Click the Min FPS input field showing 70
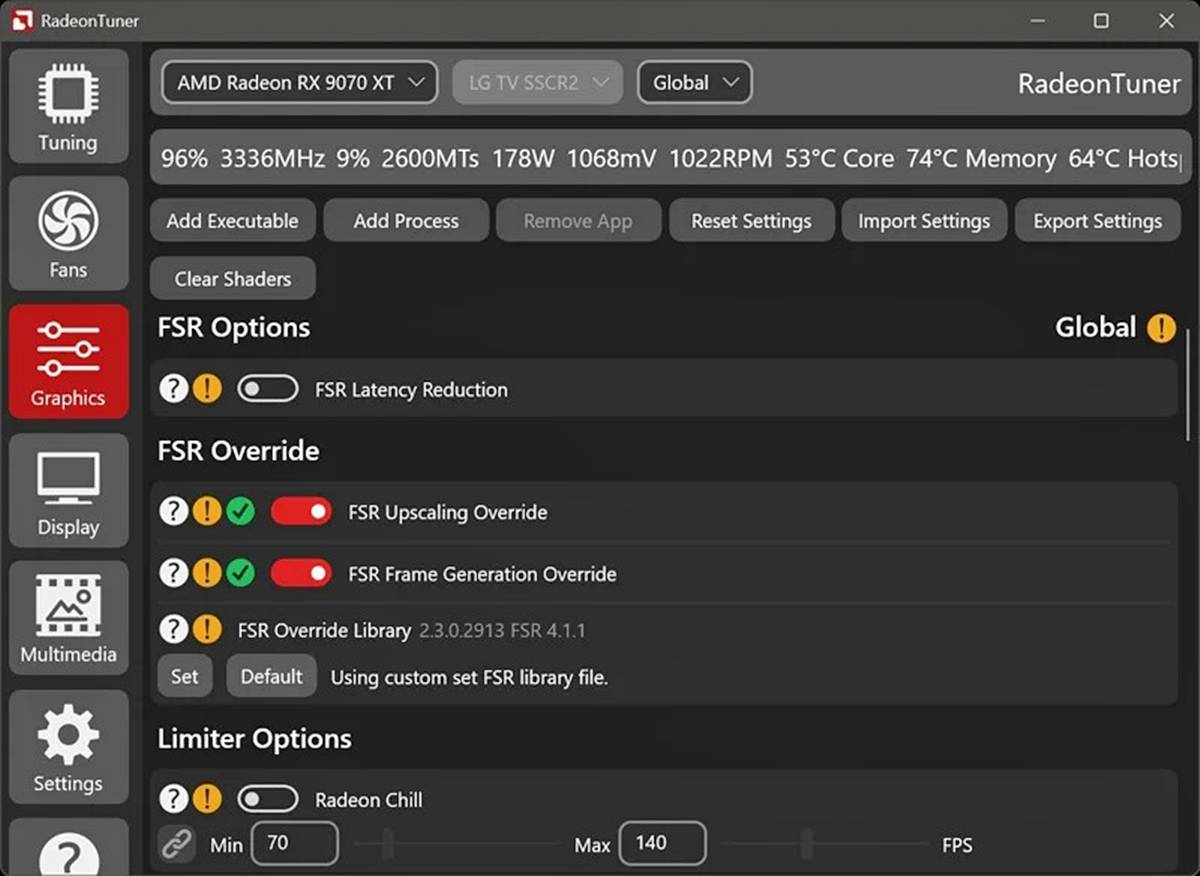This screenshot has width=1200, height=876. coord(294,843)
